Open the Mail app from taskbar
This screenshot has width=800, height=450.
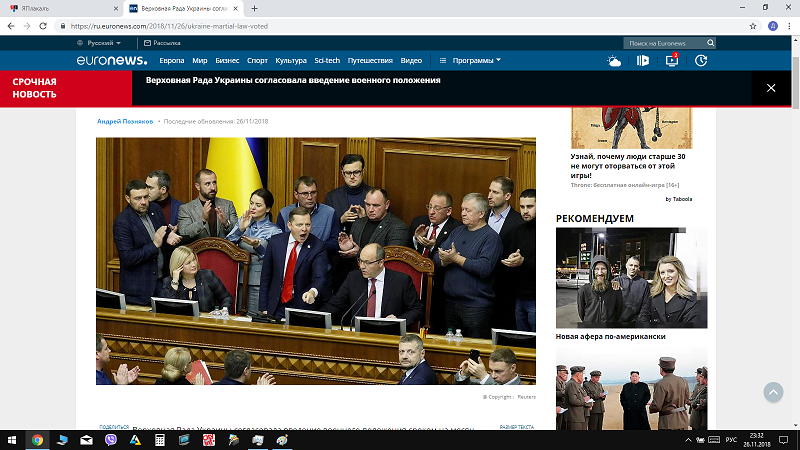86,440
